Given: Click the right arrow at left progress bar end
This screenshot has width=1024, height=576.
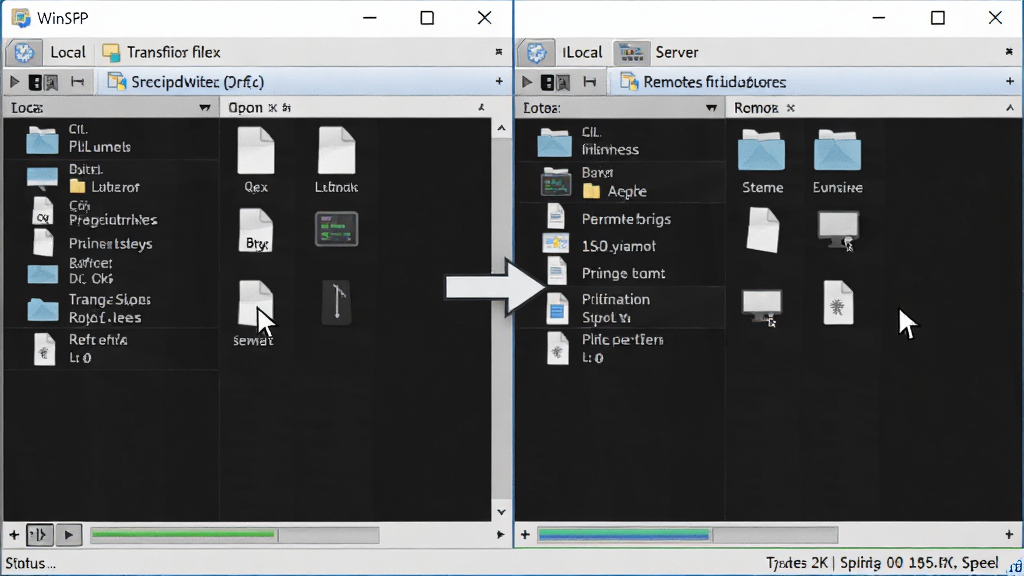Looking at the screenshot, I should [500, 535].
